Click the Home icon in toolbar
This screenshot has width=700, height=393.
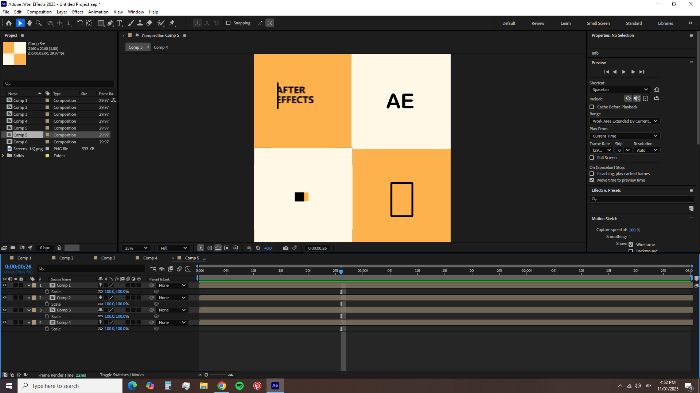click(8, 23)
